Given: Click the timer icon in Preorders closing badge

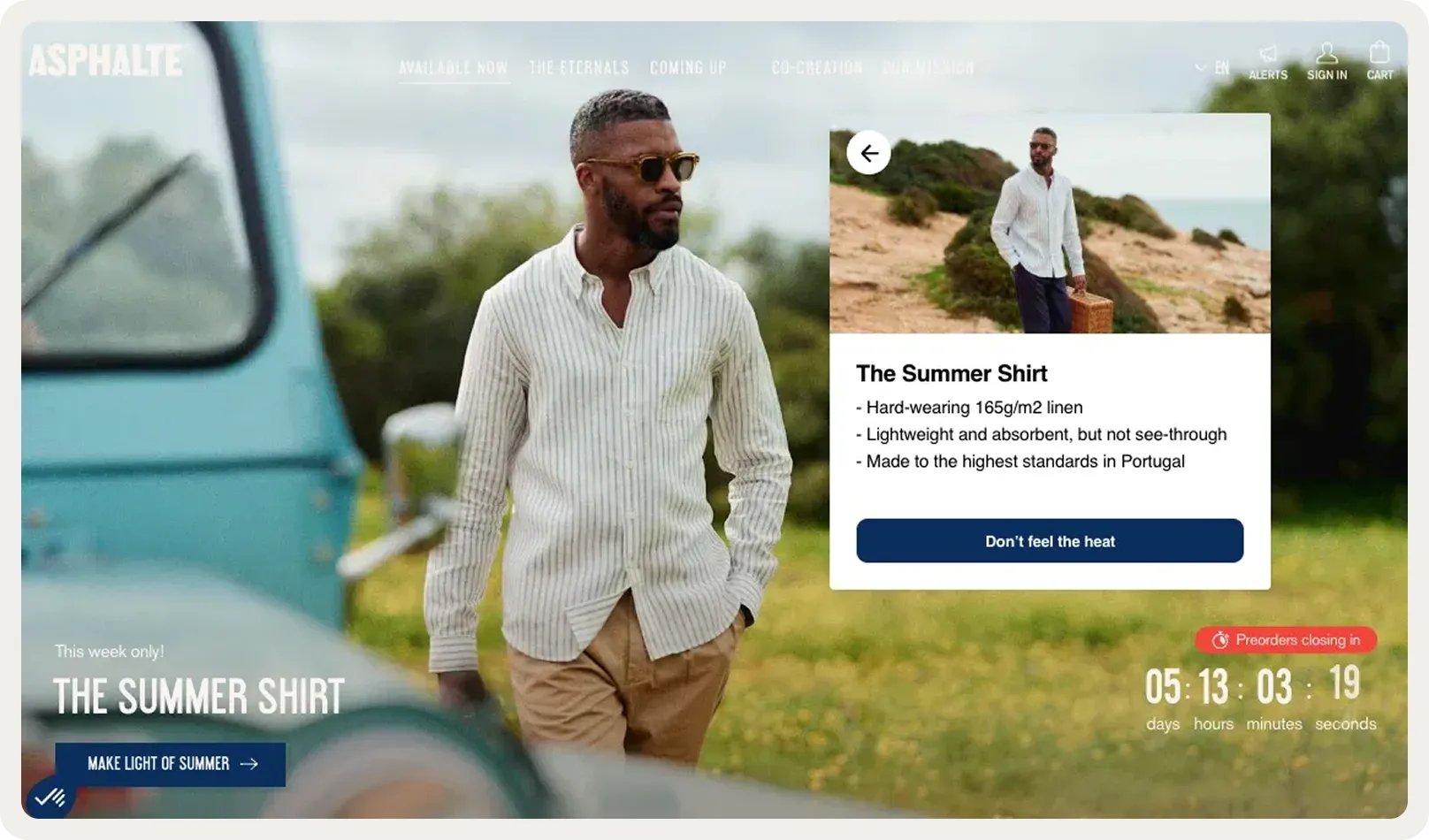Looking at the screenshot, I should click(x=1220, y=640).
